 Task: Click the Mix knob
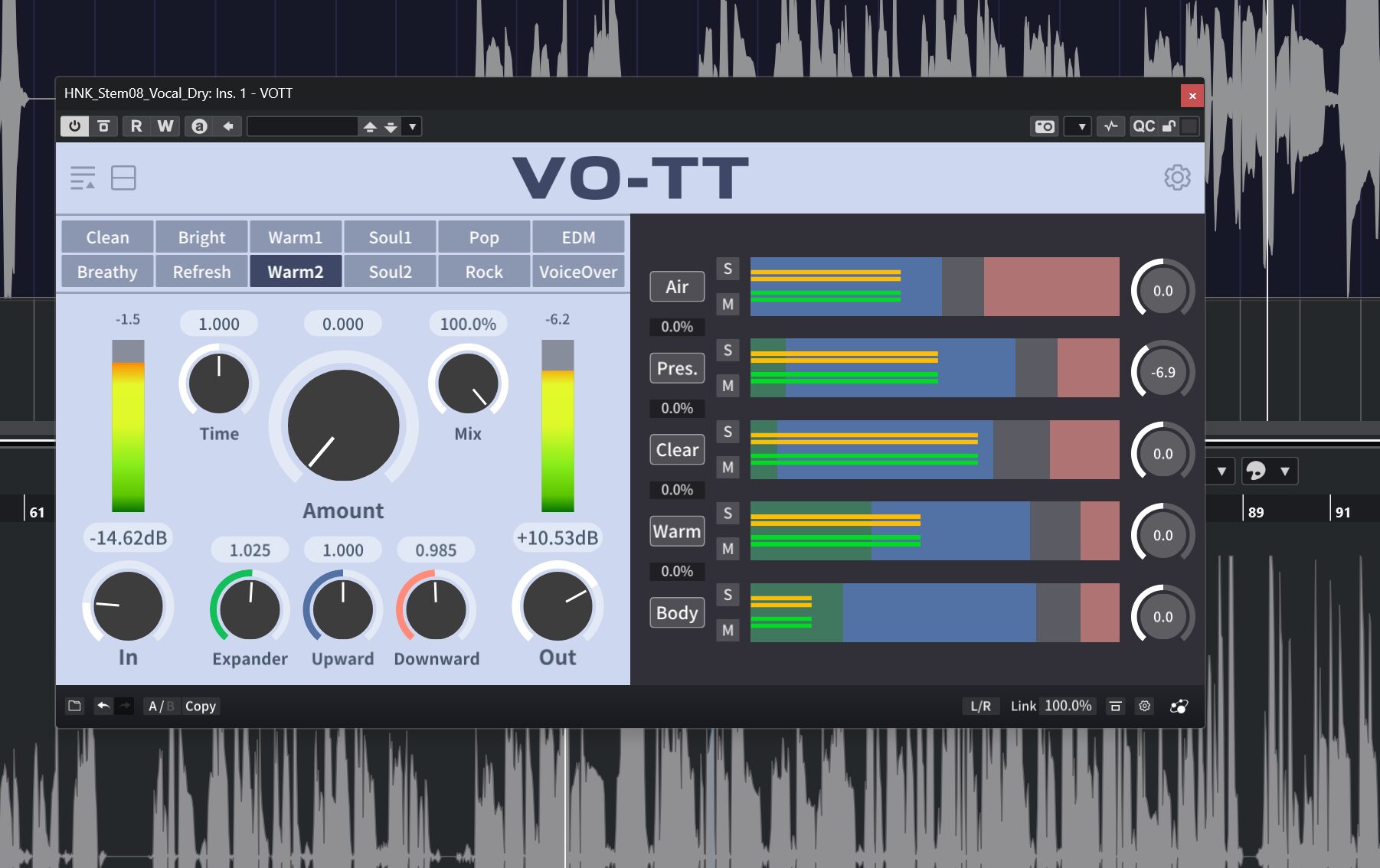pos(468,383)
